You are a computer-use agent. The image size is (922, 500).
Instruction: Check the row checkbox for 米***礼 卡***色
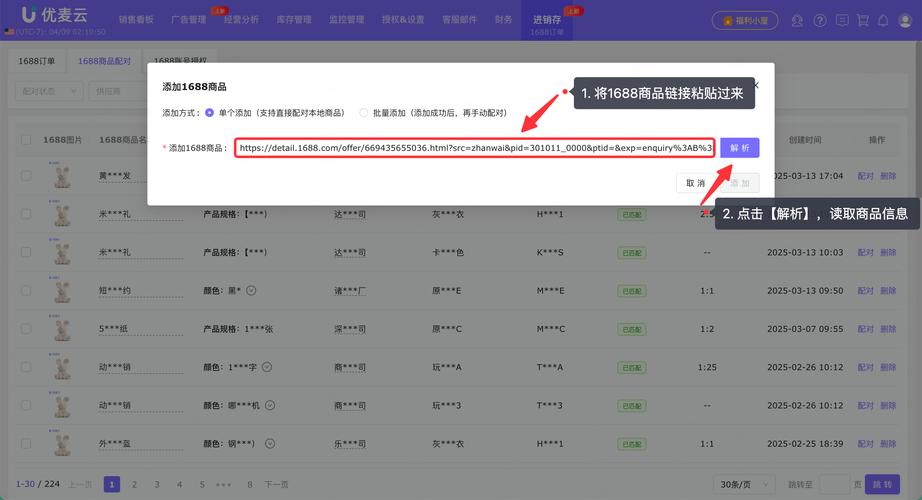26,252
